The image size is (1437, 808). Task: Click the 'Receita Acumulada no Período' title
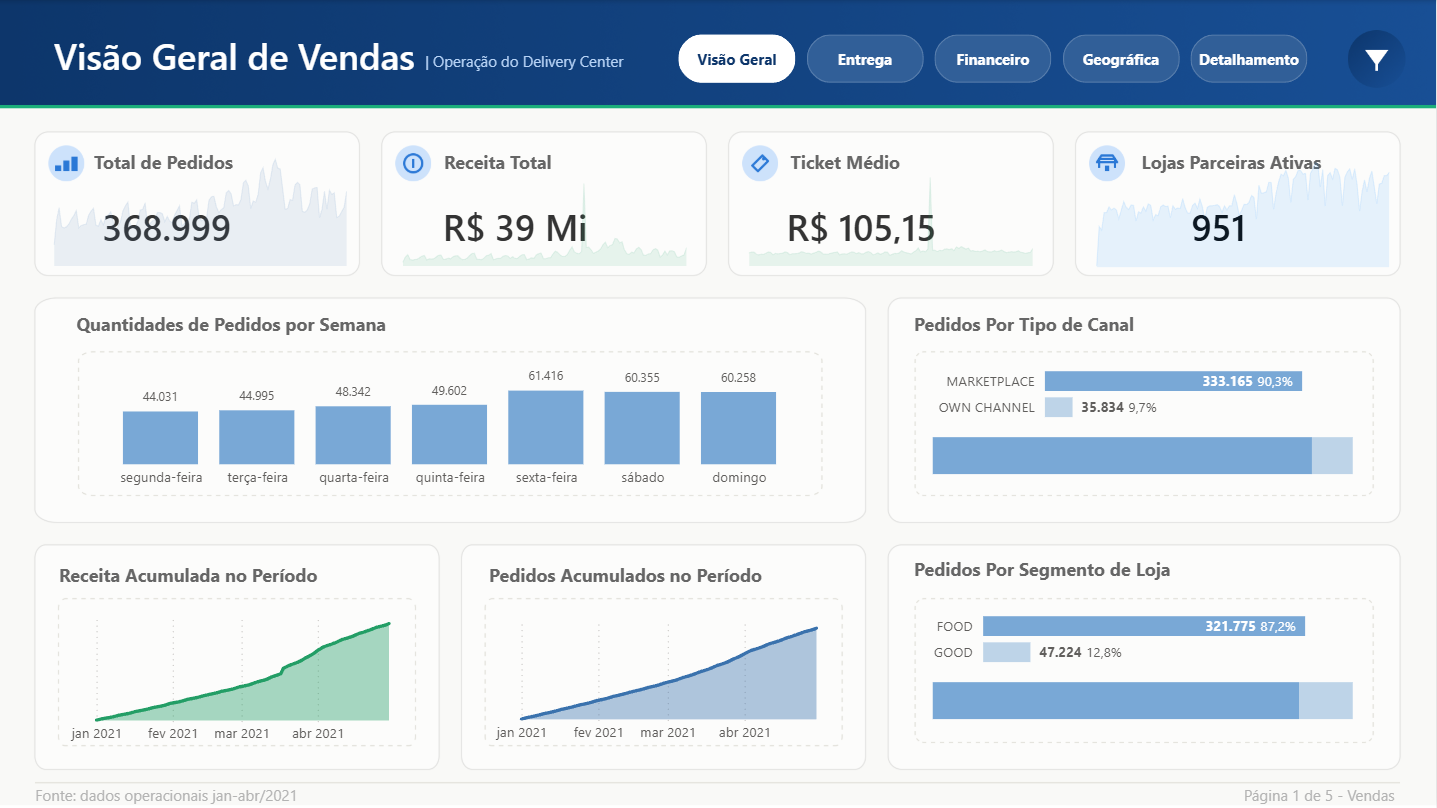(189, 575)
